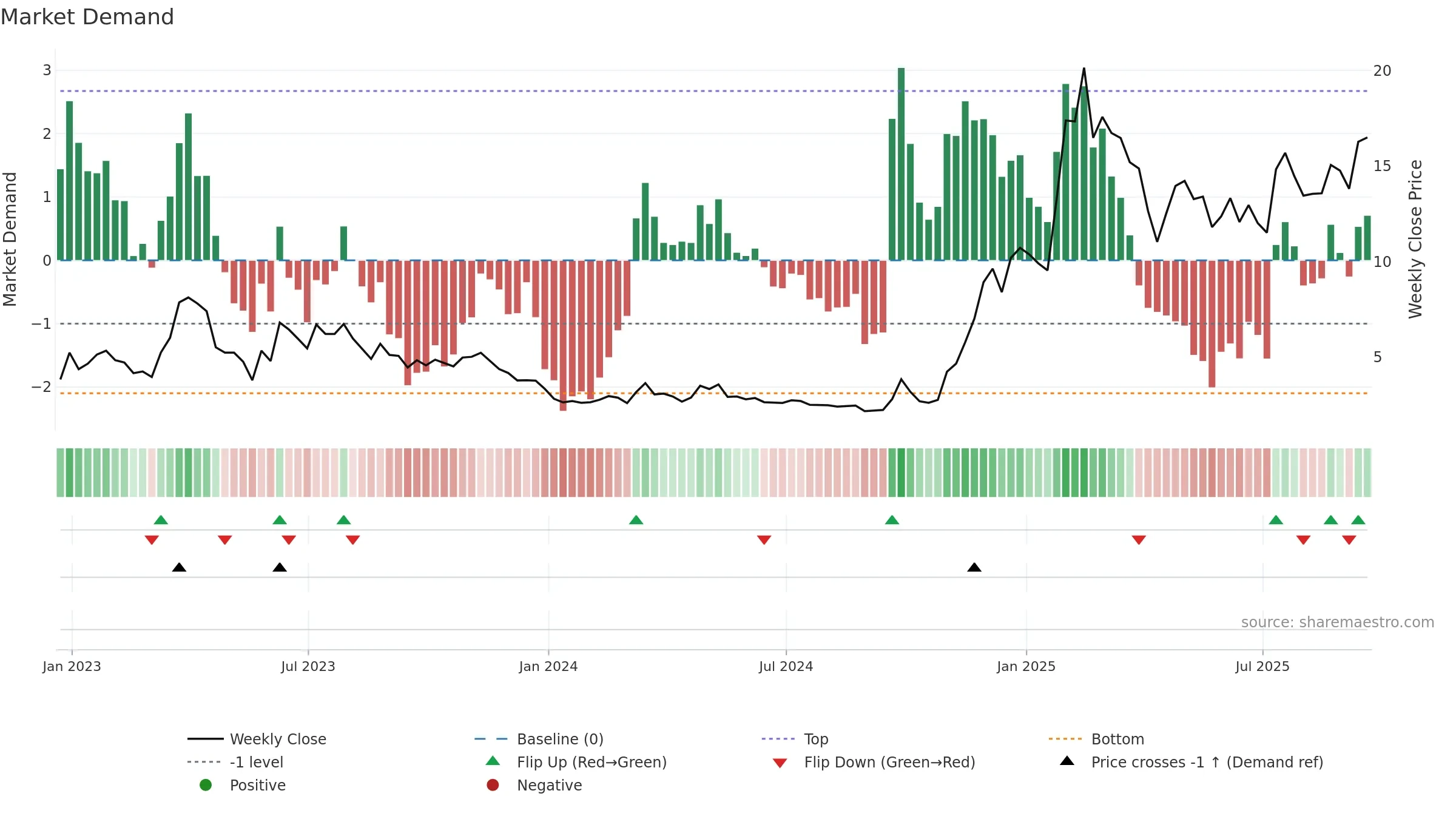Click the dark green heatmap cell in September 2024
This screenshot has width=1456, height=819.
click(x=901, y=473)
